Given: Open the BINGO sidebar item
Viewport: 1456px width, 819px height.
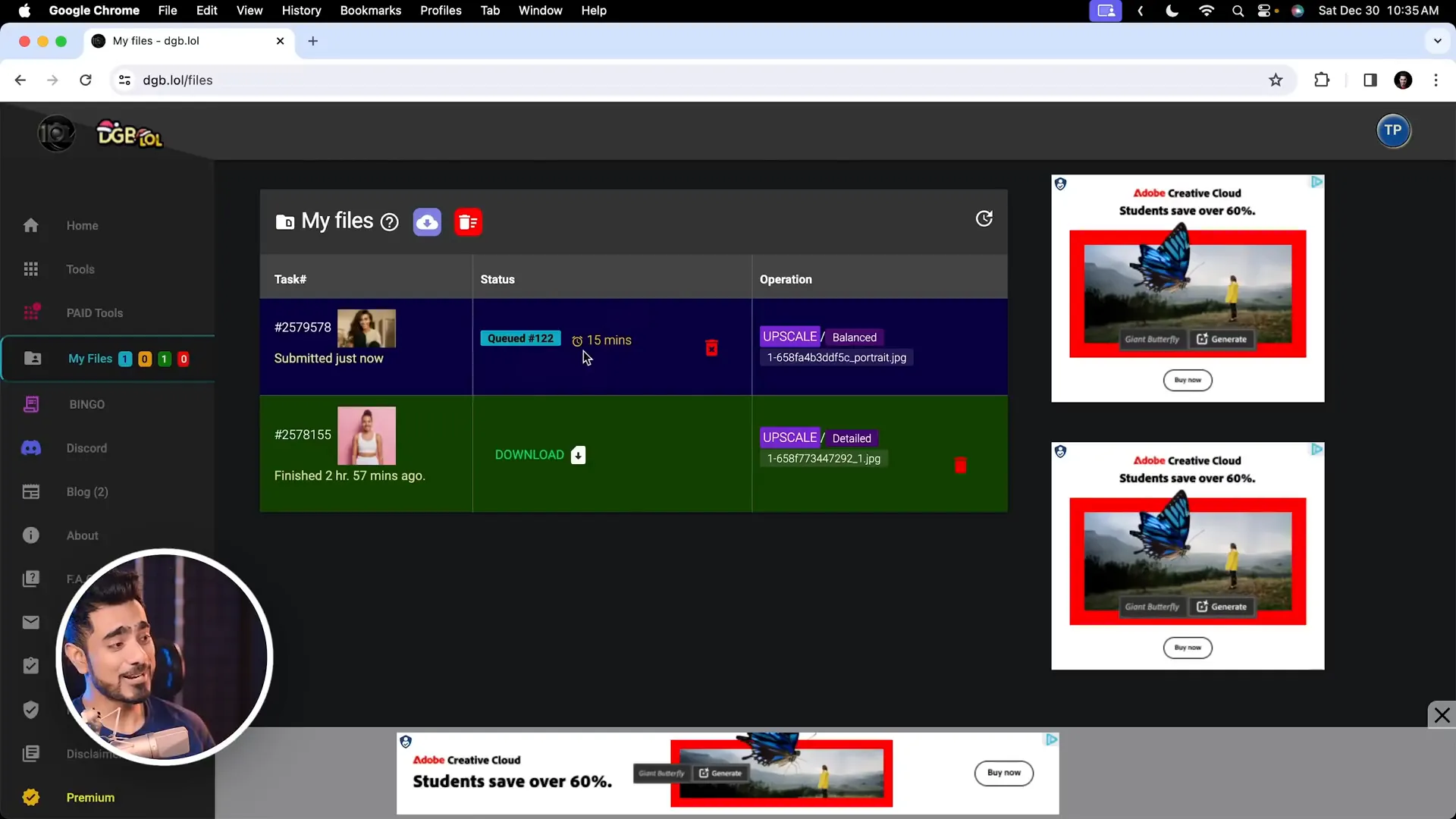Looking at the screenshot, I should [x=86, y=404].
